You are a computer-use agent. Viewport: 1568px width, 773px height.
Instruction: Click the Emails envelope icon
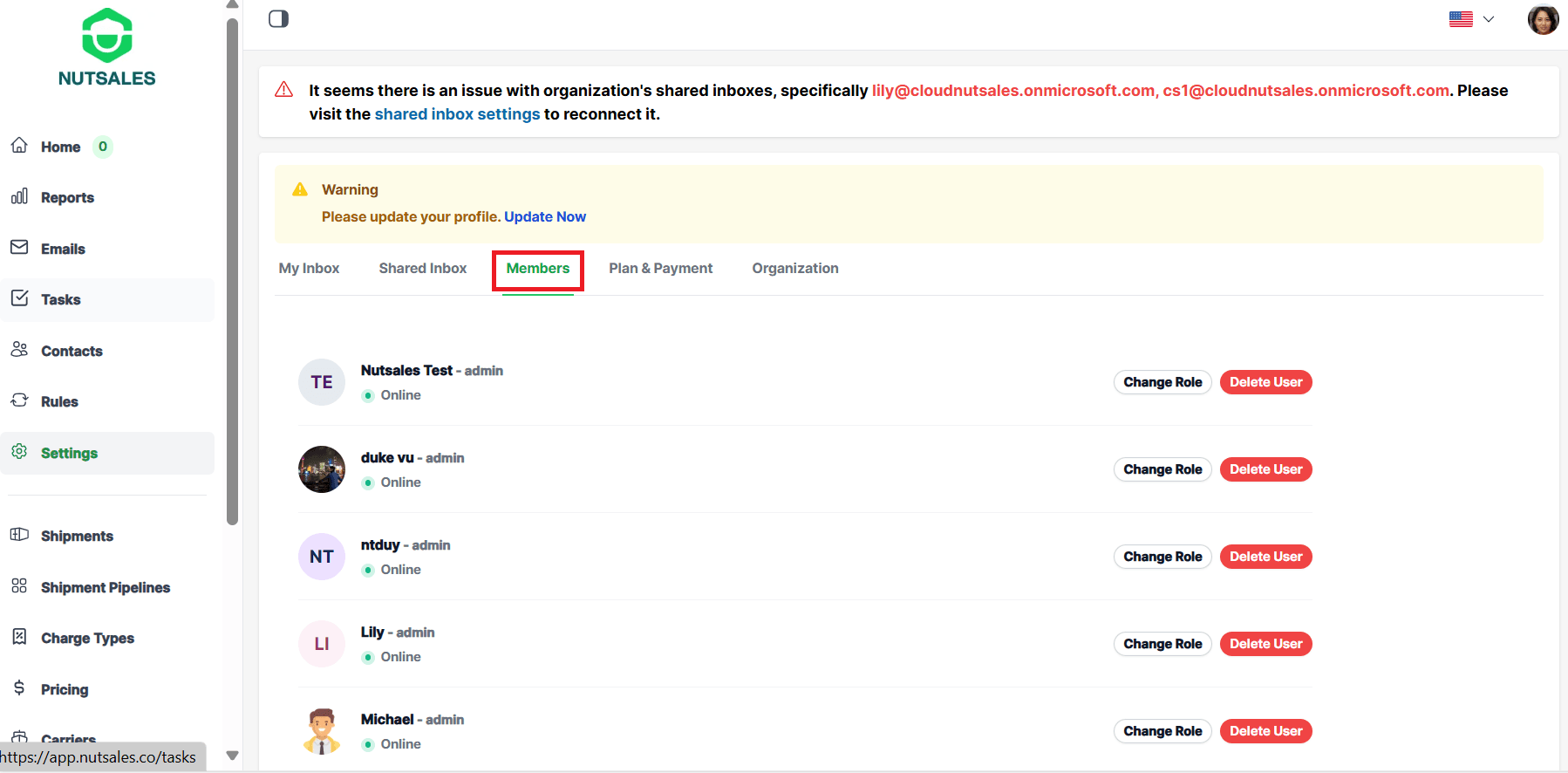click(19, 248)
